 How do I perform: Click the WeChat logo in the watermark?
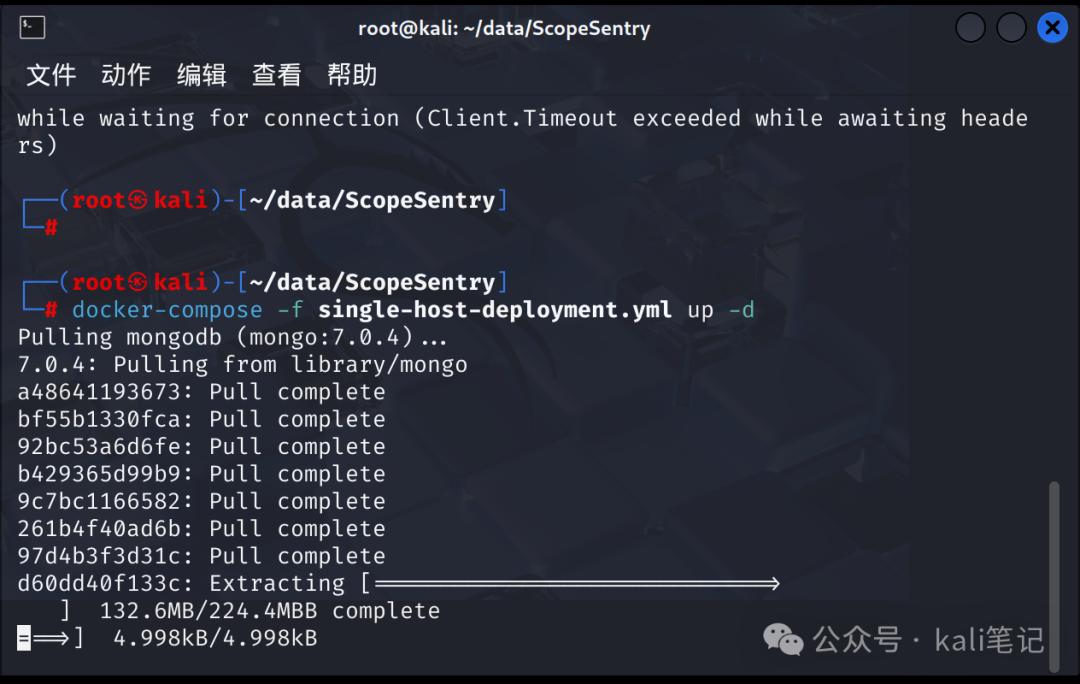tap(783, 640)
